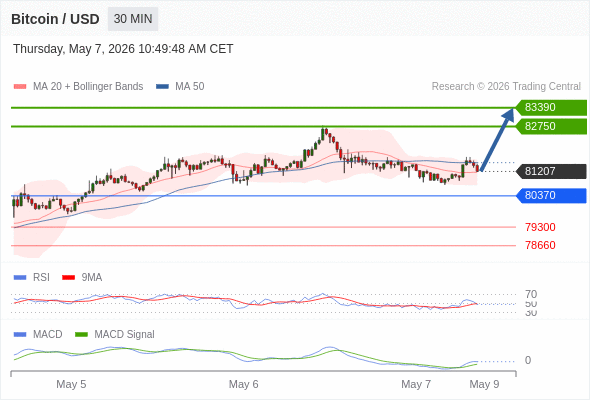
Task: Click the May 5 date axis label
Action: [x=71, y=384]
